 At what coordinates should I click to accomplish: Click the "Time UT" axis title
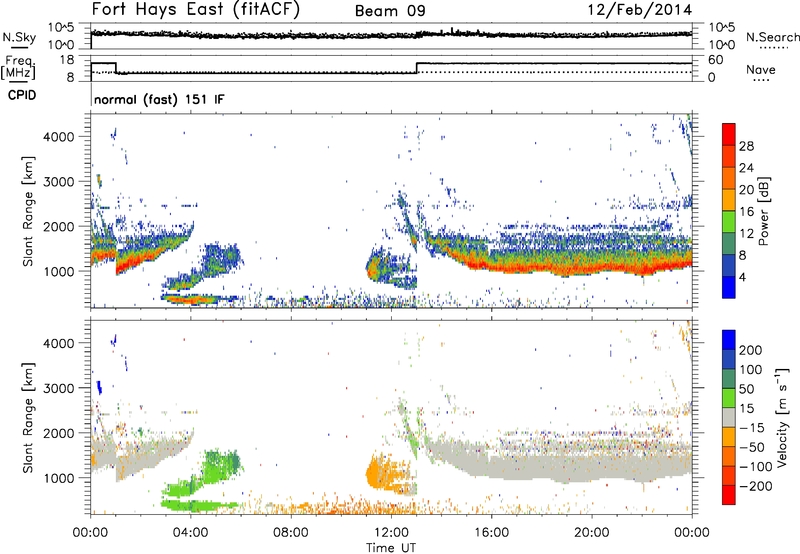[x=391, y=548]
